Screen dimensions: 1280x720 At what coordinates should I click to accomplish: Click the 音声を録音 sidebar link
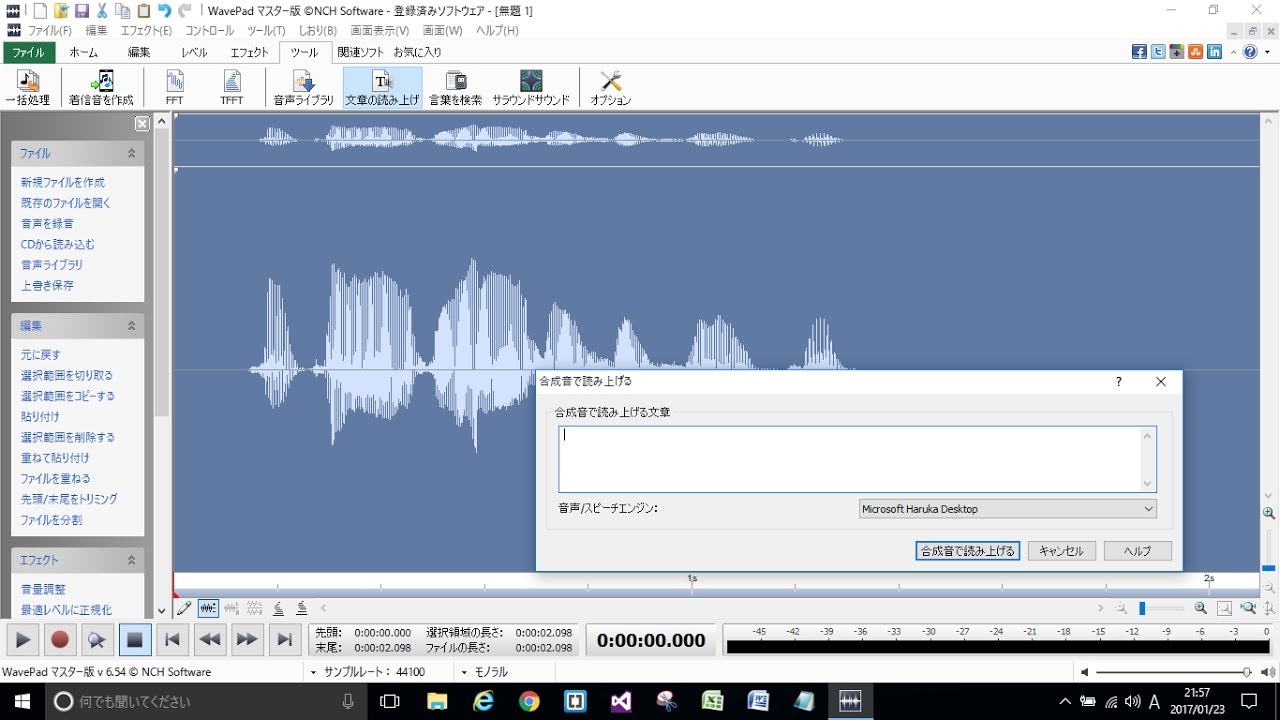pyautogui.click(x=47, y=224)
